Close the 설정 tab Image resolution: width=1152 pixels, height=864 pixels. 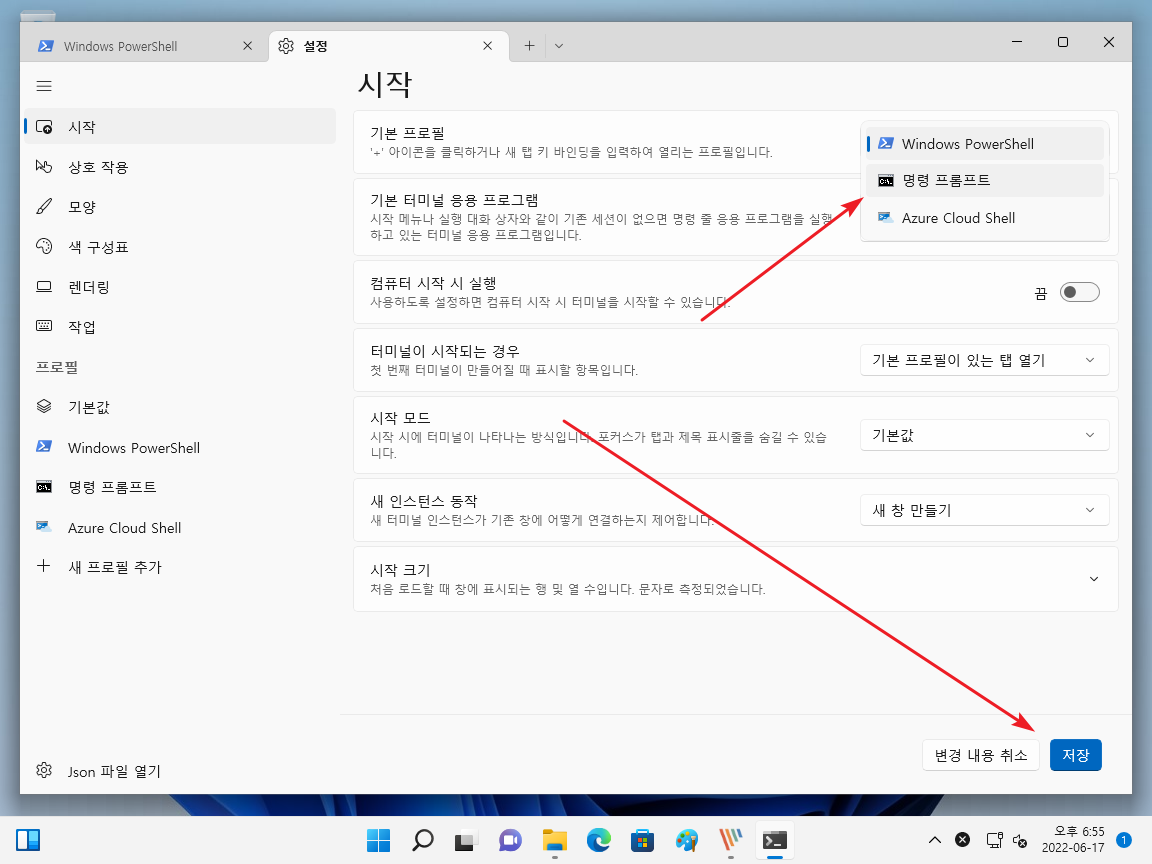[488, 46]
